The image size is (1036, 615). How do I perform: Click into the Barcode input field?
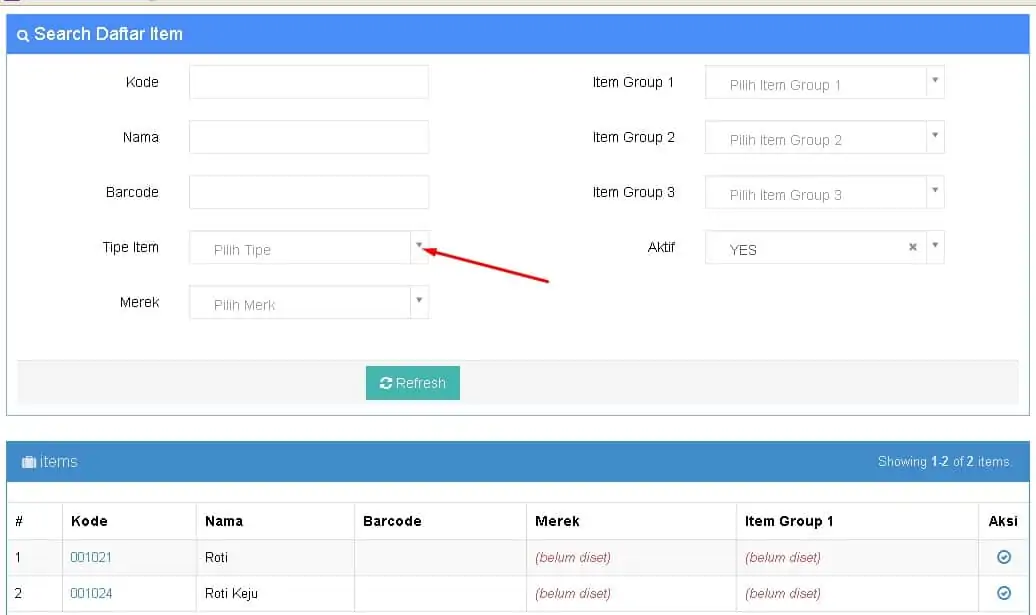308,192
